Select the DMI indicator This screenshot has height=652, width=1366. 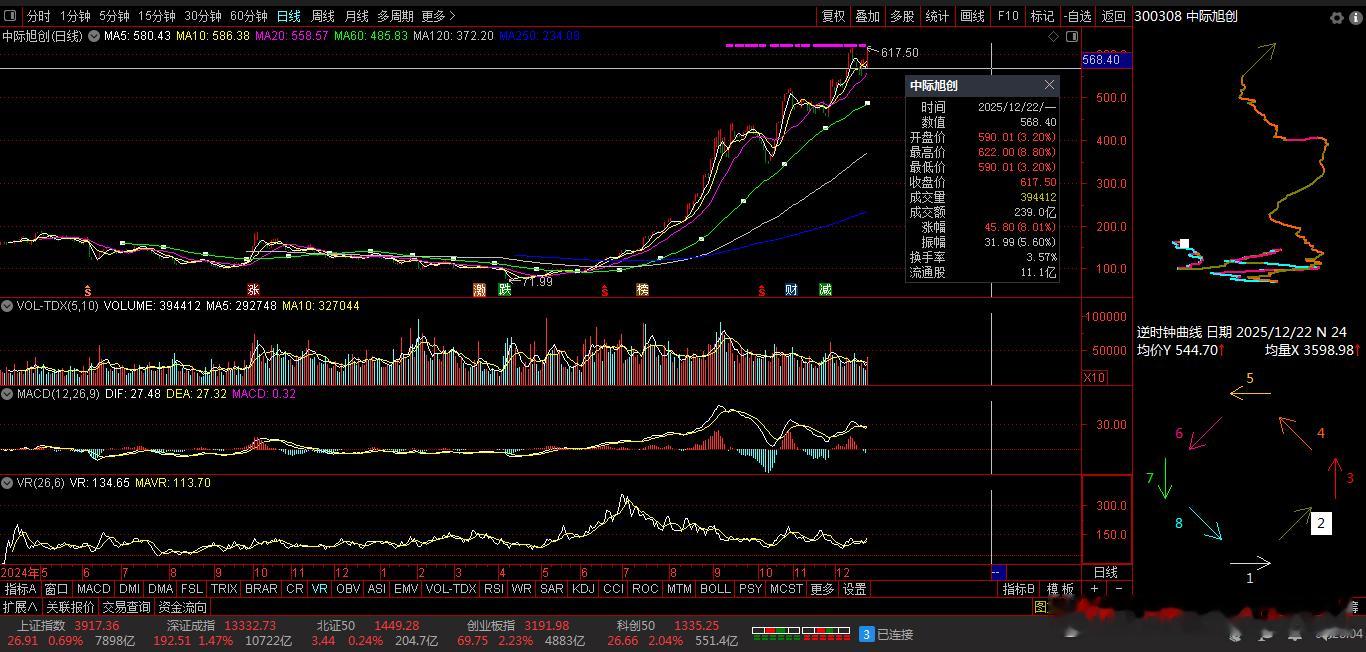(130, 589)
